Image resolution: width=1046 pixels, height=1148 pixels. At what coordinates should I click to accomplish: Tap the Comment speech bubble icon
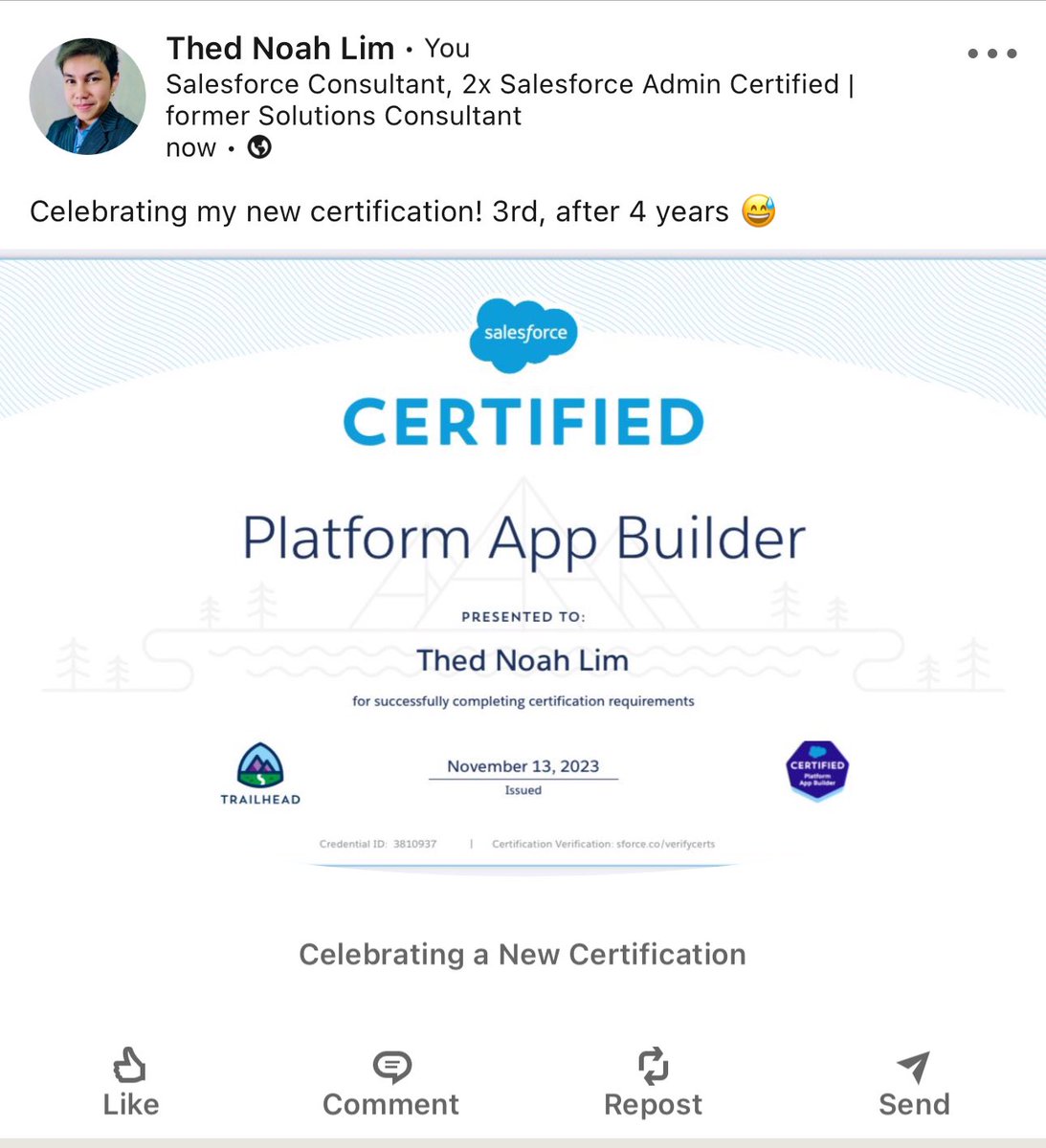[x=391, y=1066]
